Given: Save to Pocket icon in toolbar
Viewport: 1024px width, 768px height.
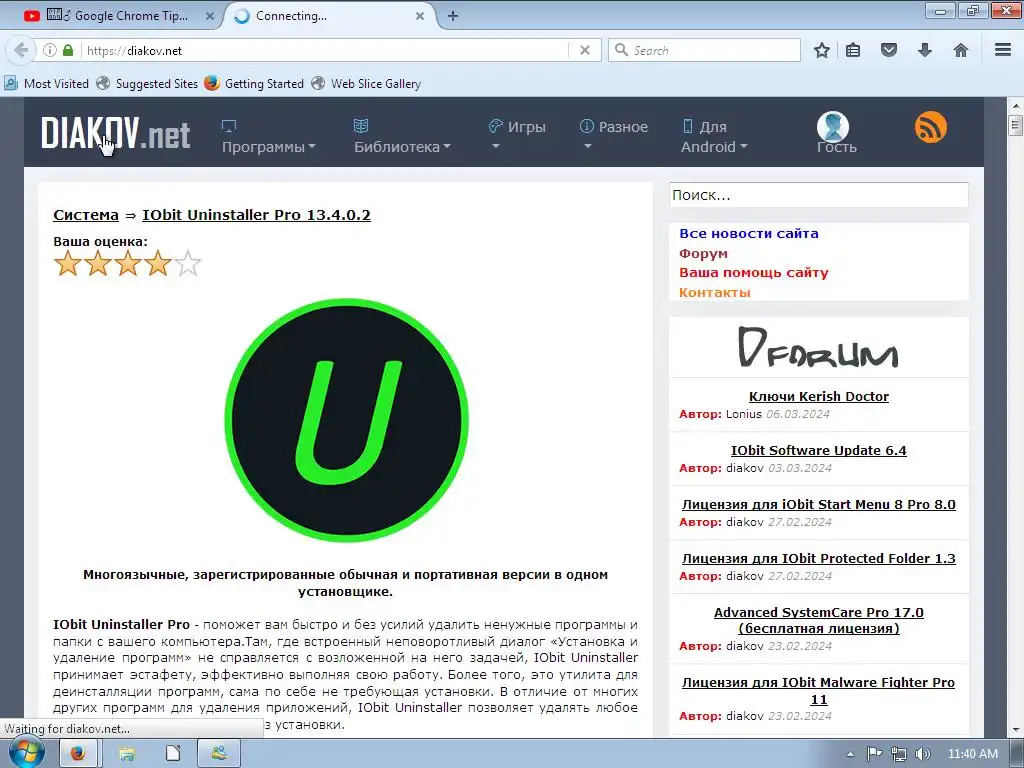Looking at the screenshot, I should tap(889, 50).
